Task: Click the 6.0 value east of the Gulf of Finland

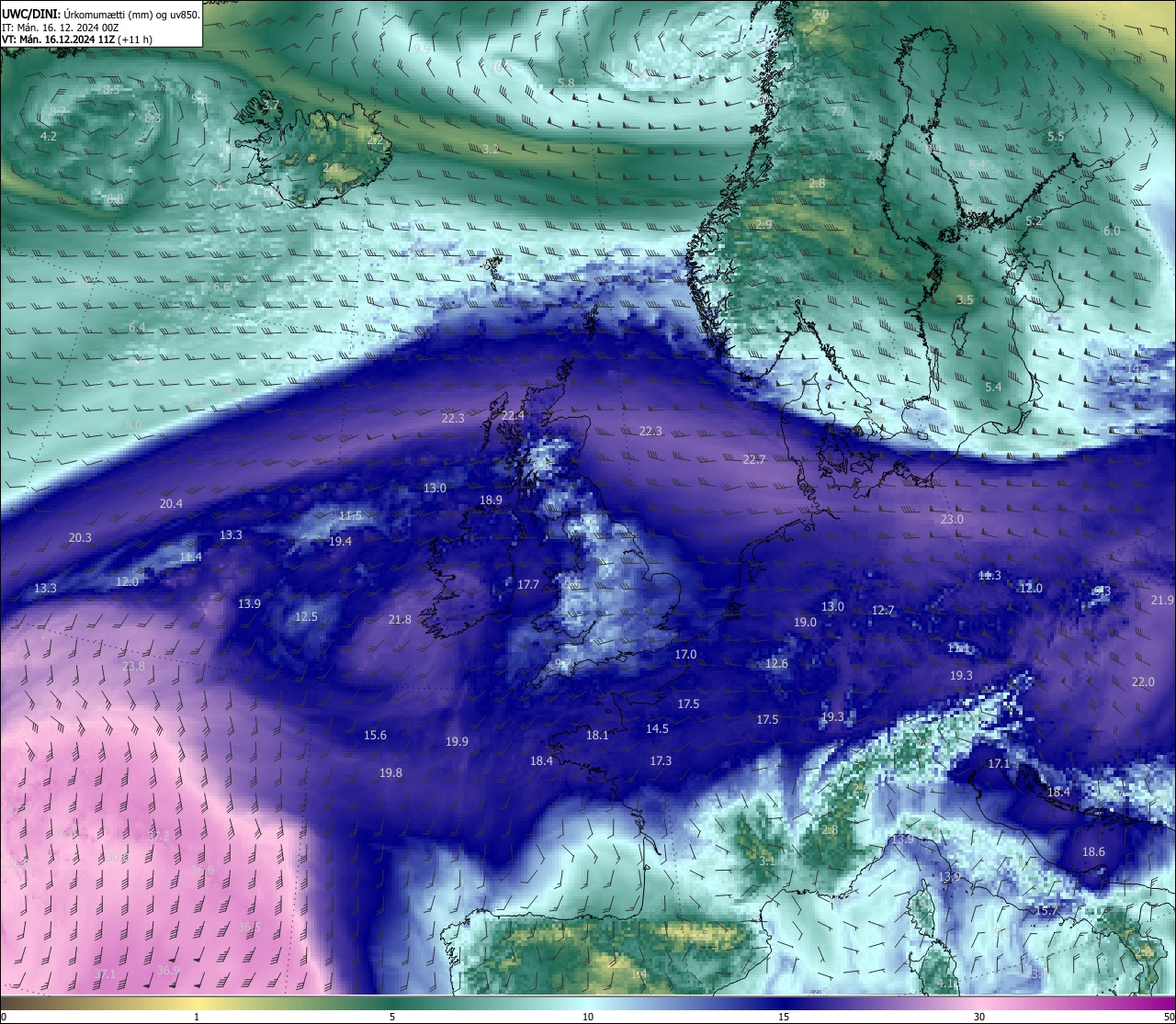Action: point(1112,231)
